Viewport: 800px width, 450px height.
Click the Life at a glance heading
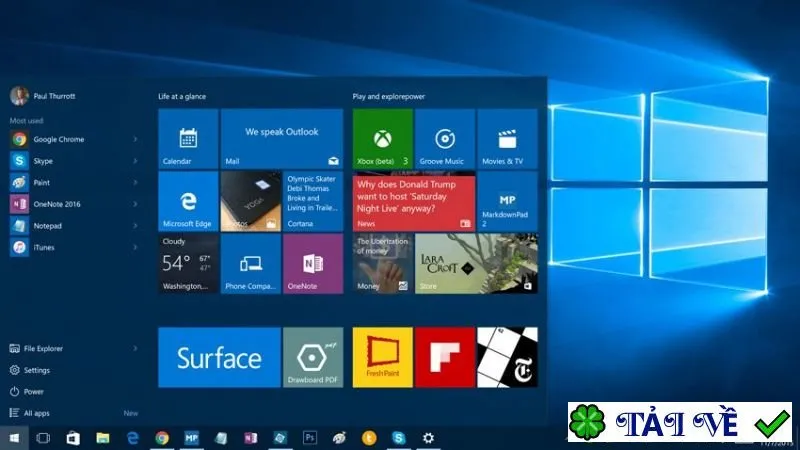[x=182, y=96]
